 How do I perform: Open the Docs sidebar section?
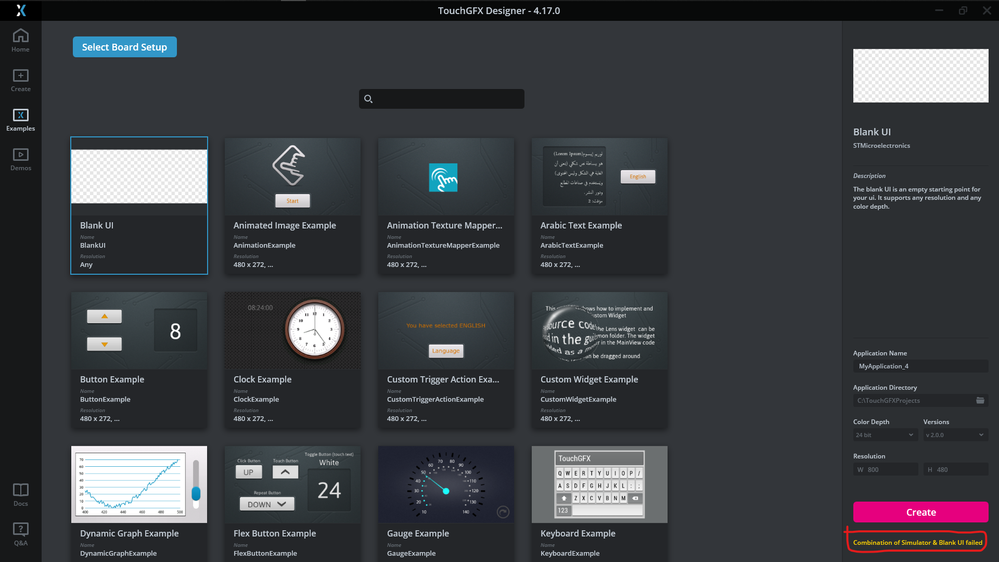click(20, 494)
